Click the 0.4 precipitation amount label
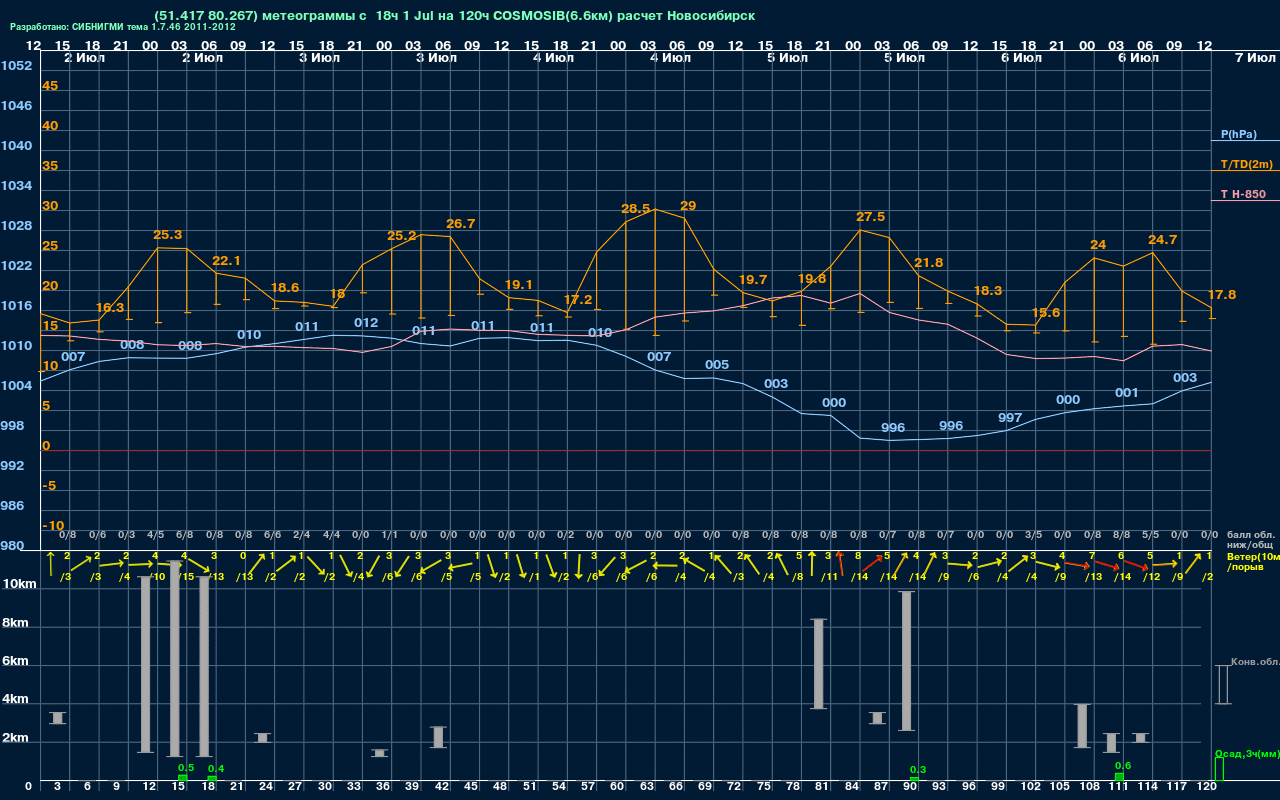 click(x=216, y=769)
